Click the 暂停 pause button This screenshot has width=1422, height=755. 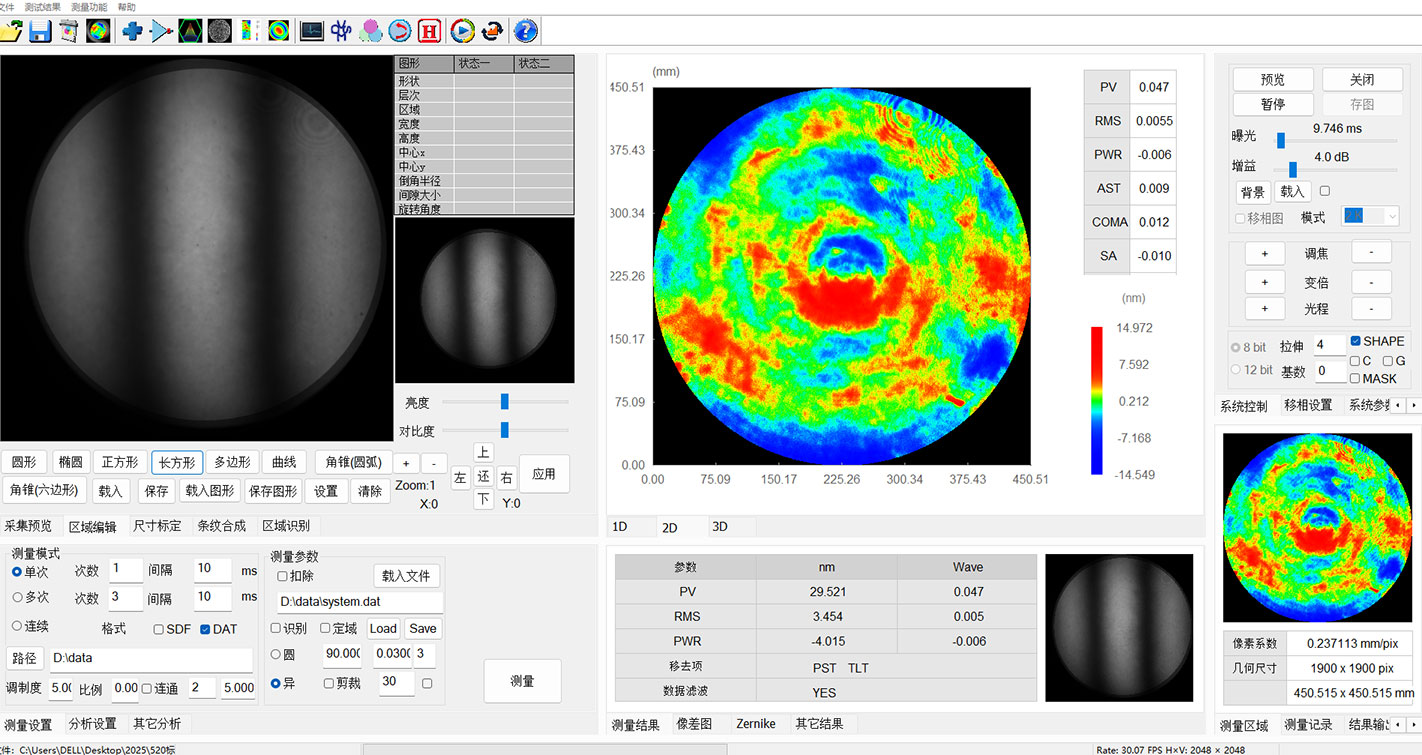(1272, 104)
